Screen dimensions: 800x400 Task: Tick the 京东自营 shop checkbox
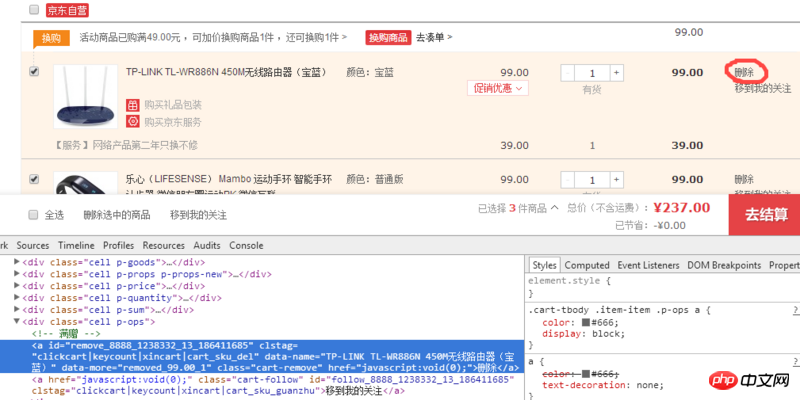pos(34,10)
